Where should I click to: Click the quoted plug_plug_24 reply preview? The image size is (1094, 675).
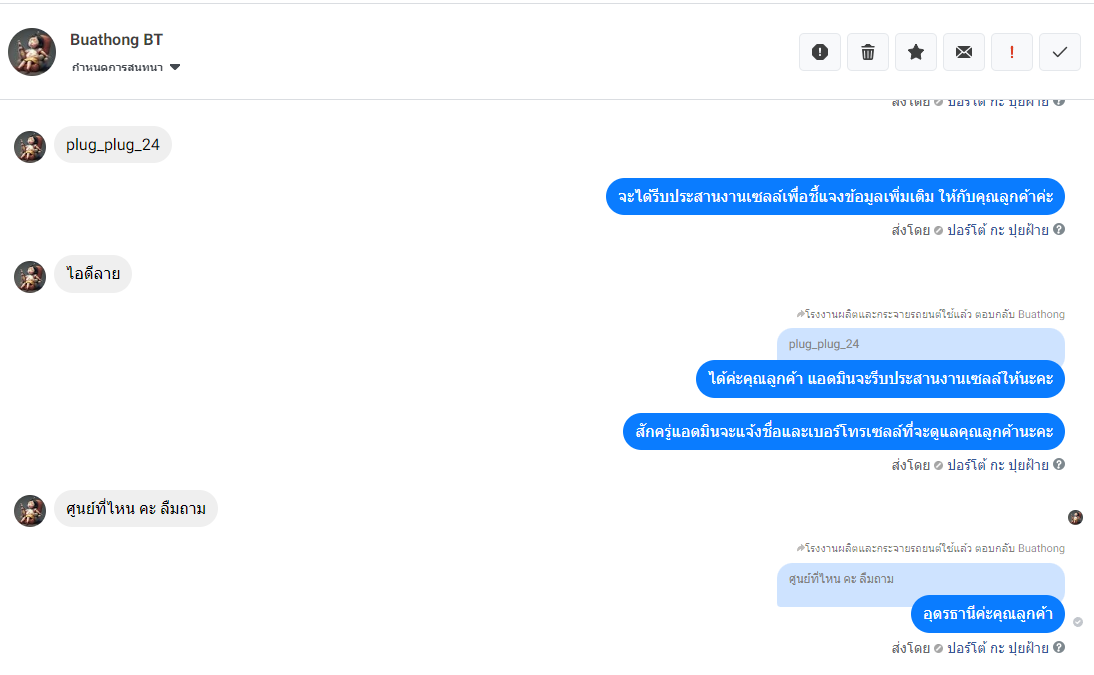click(x=920, y=344)
